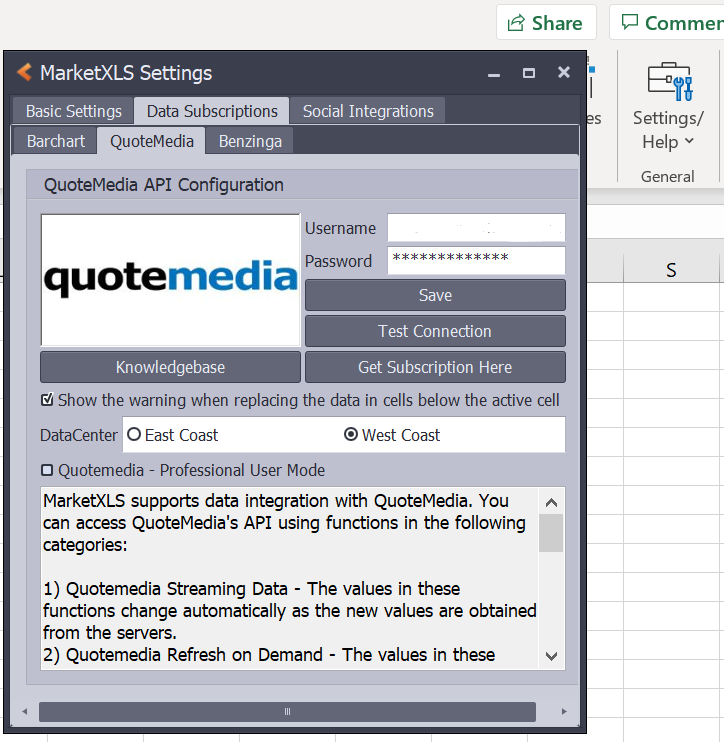This screenshot has height=742, width=724.
Task: Enable Quotemedia Professional User Mode checkbox
Action: pos(47,470)
